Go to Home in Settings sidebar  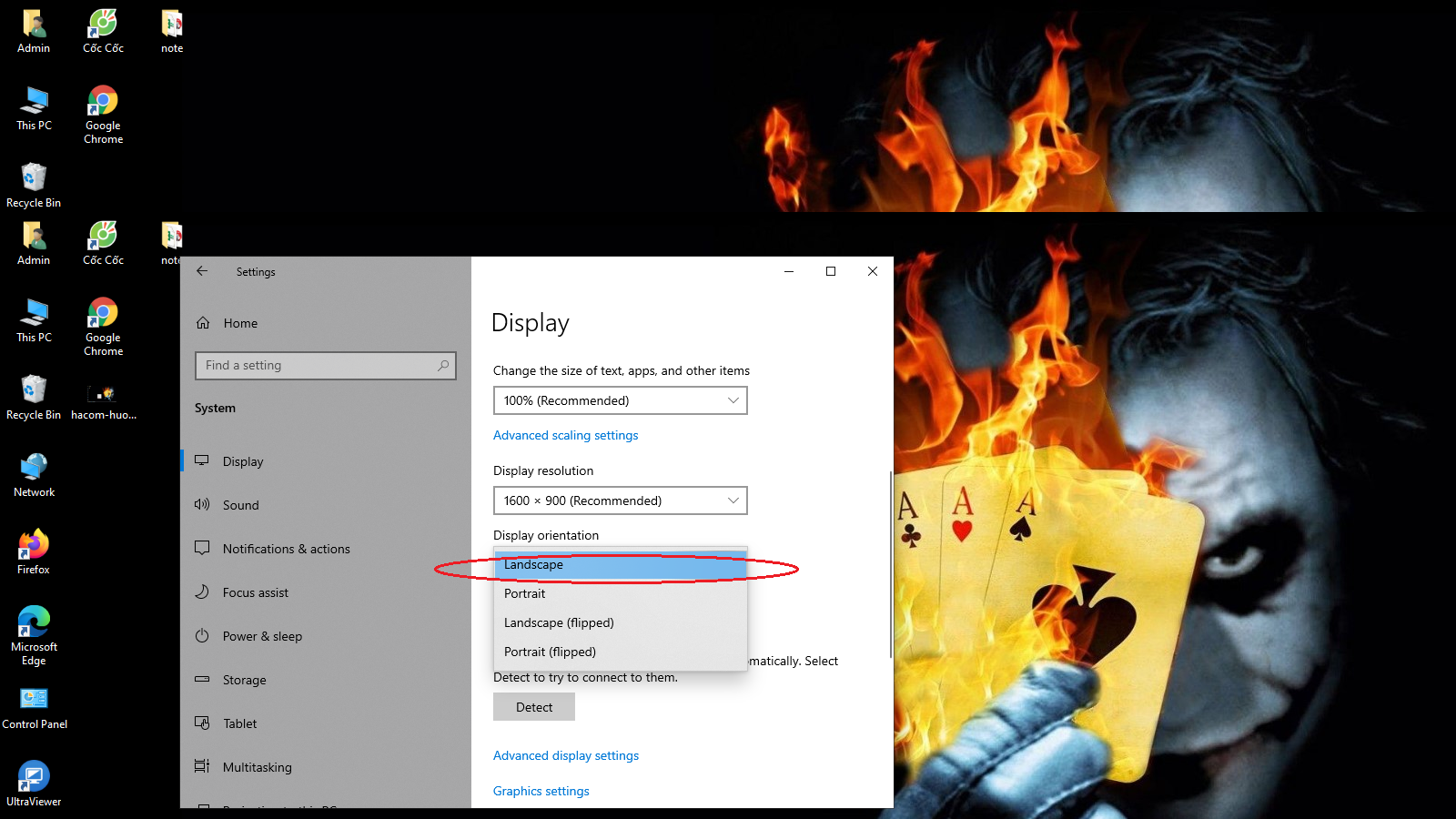[x=240, y=323]
